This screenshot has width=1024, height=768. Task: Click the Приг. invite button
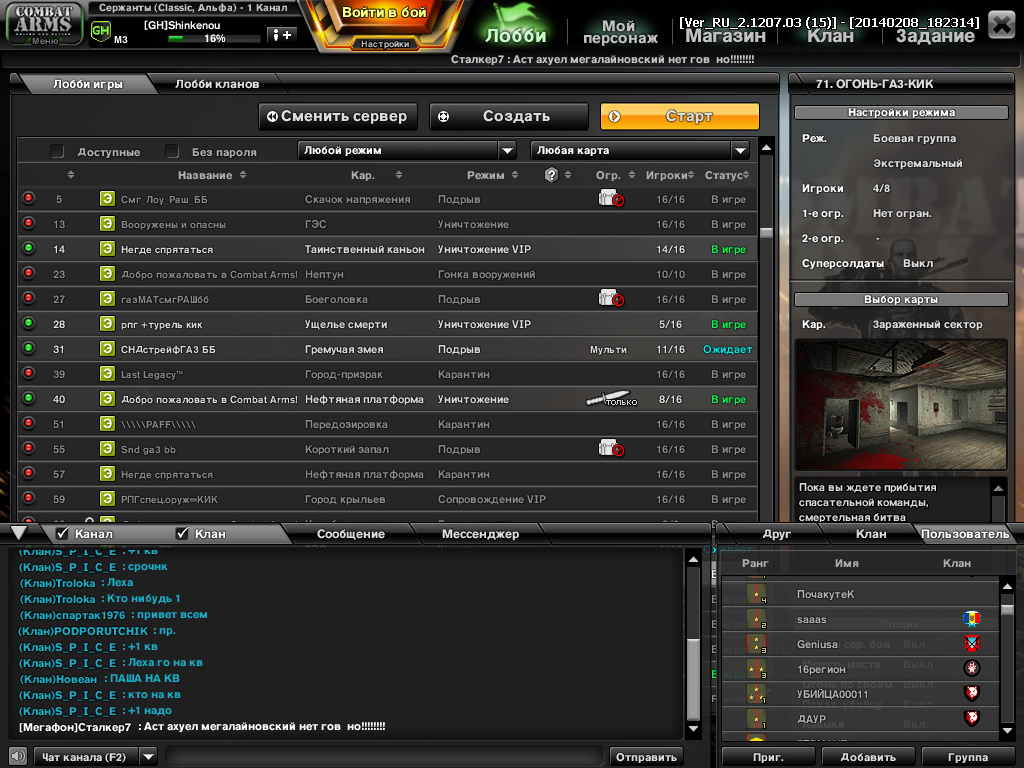[x=768, y=757]
